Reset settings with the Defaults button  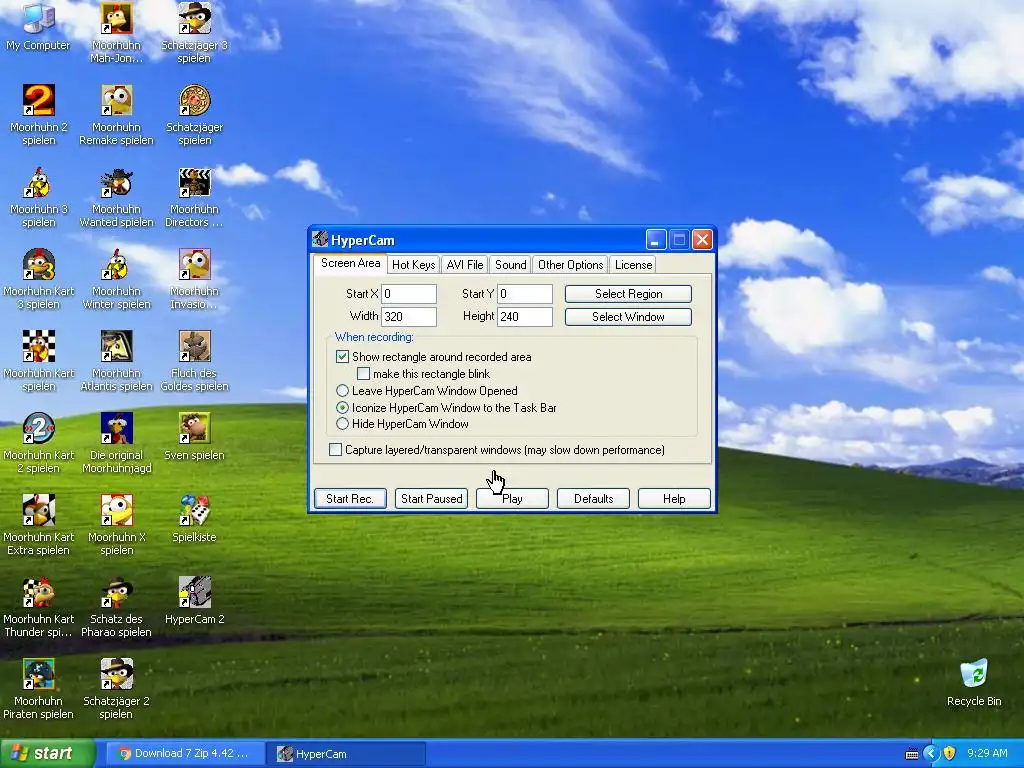click(594, 499)
